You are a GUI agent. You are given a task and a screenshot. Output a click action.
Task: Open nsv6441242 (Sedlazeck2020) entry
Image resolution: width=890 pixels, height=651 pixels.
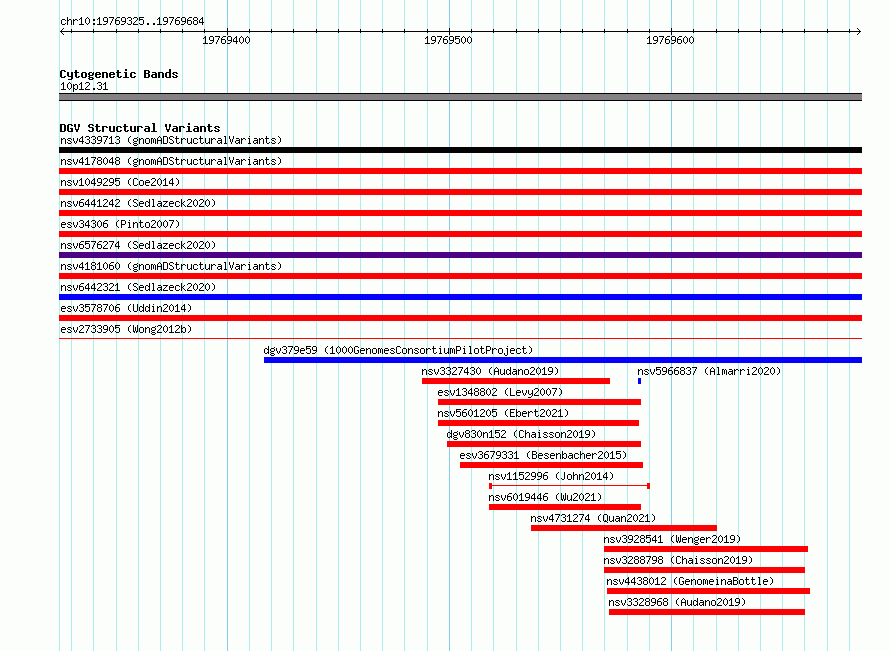click(x=138, y=203)
